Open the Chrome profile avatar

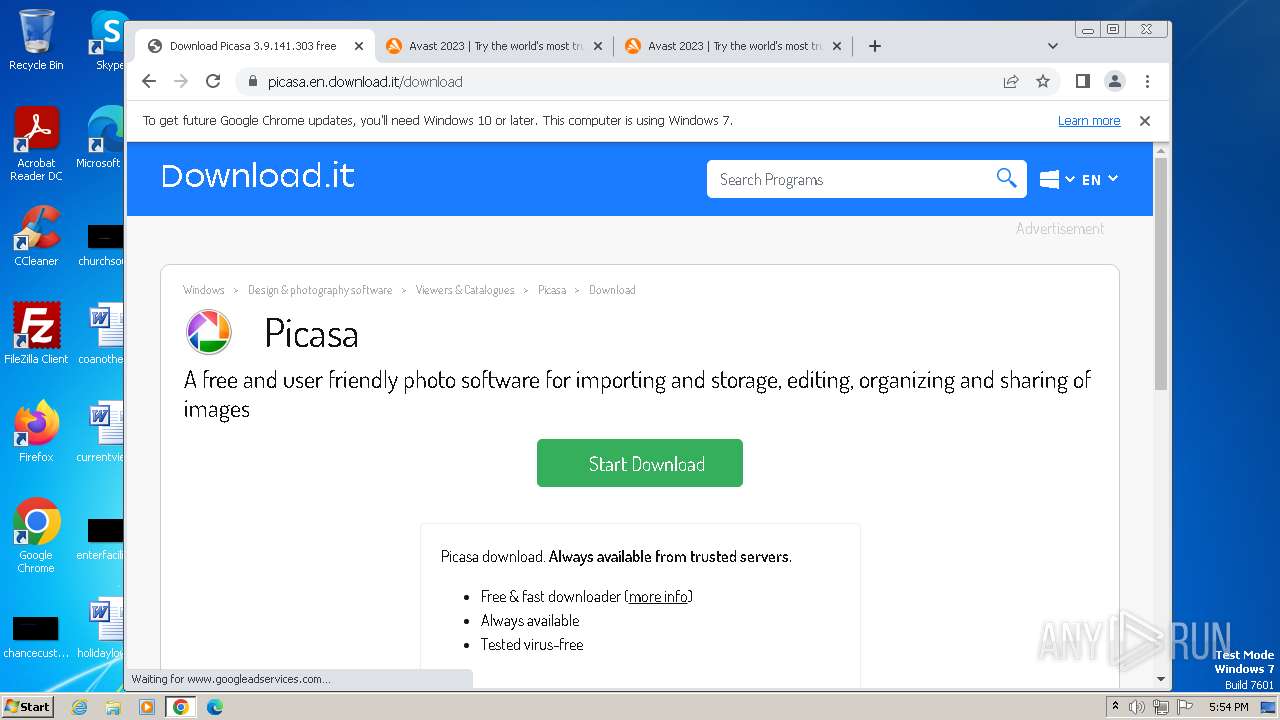[1114, 81]
